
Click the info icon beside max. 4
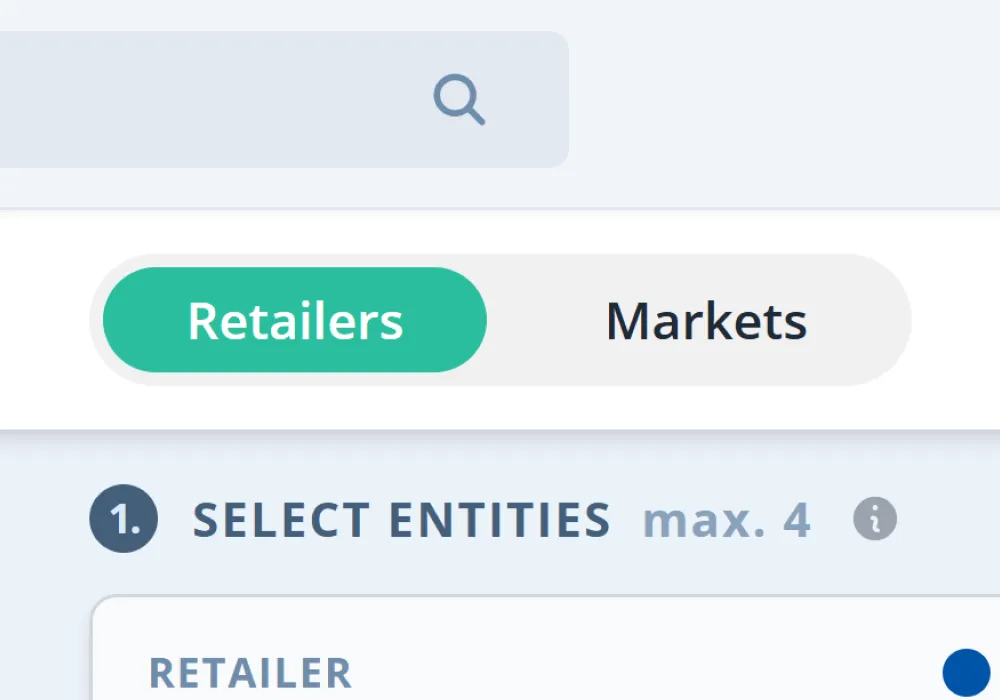(x=875, y=519)
